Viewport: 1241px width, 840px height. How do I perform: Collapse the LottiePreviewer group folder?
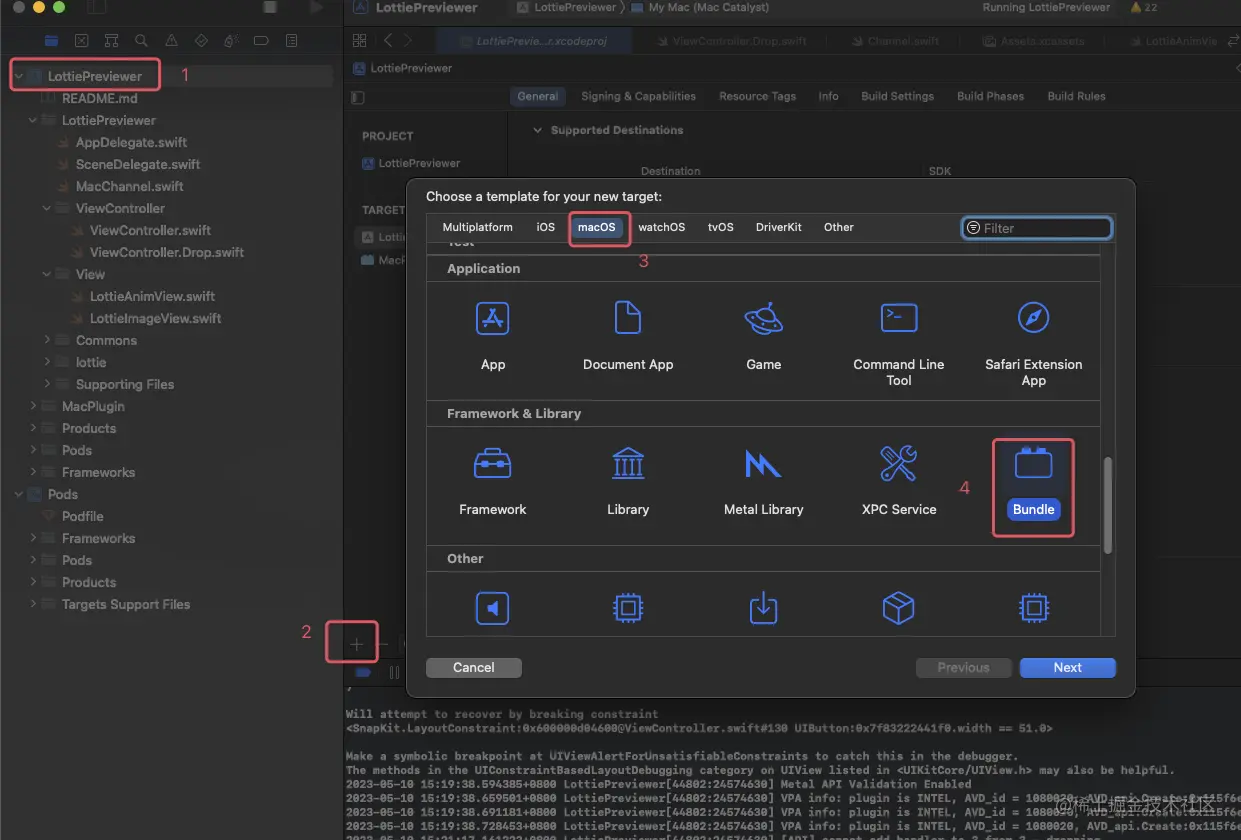(33, 120)
